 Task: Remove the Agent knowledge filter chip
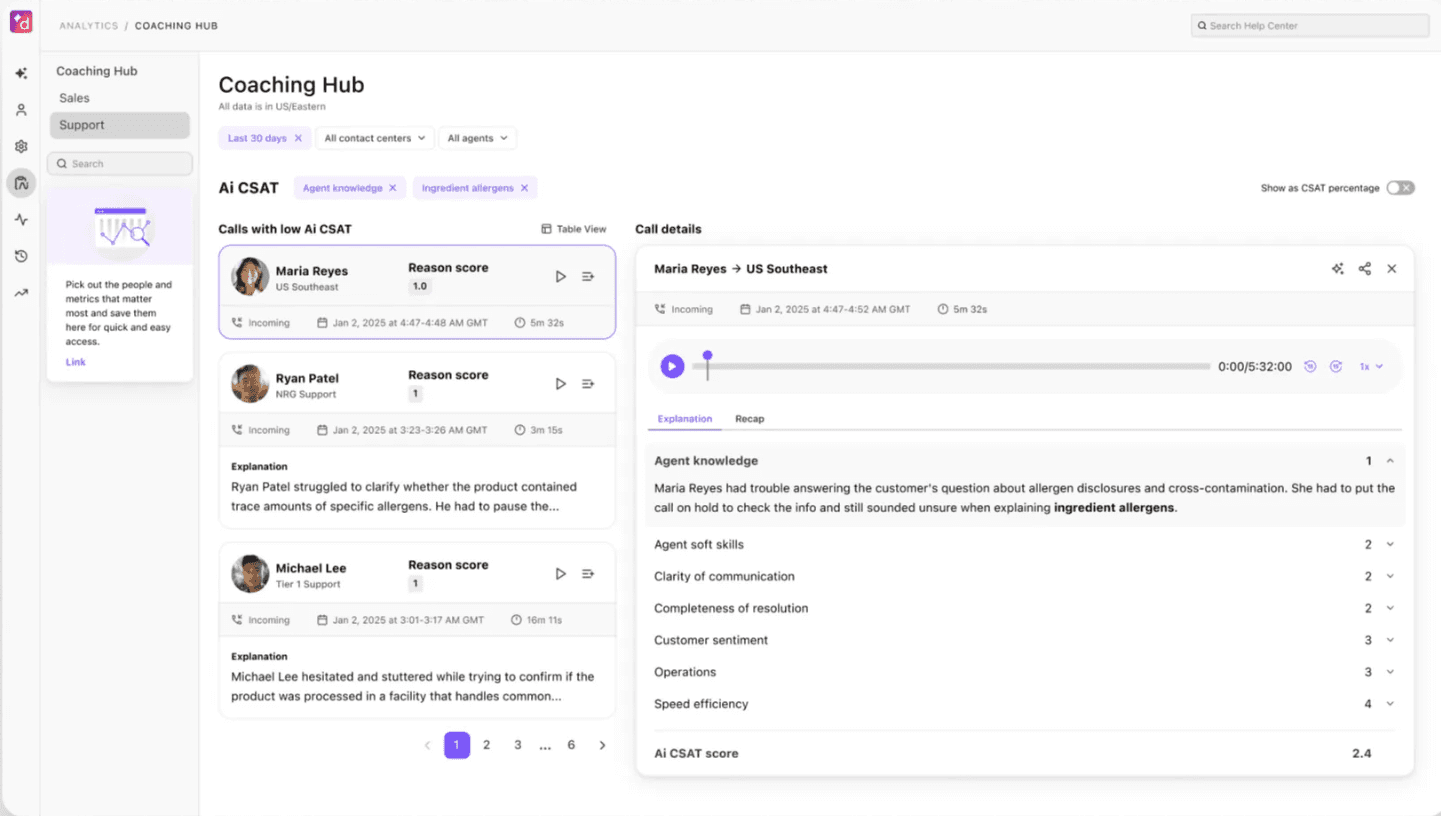click(x=391, y=187)
